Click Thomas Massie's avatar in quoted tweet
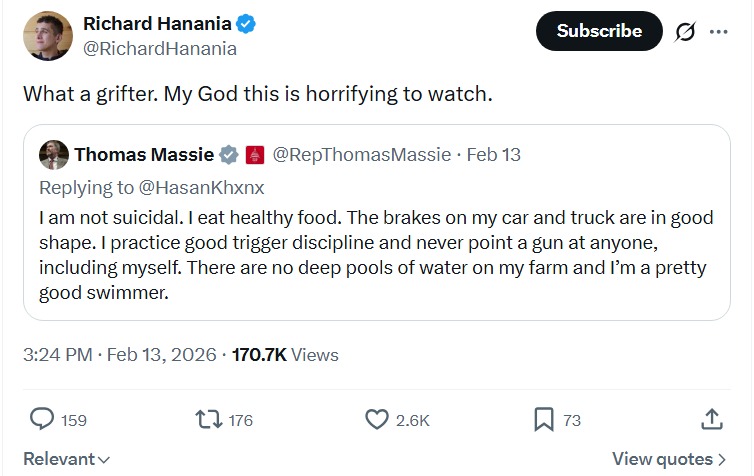 coord(54,155)
